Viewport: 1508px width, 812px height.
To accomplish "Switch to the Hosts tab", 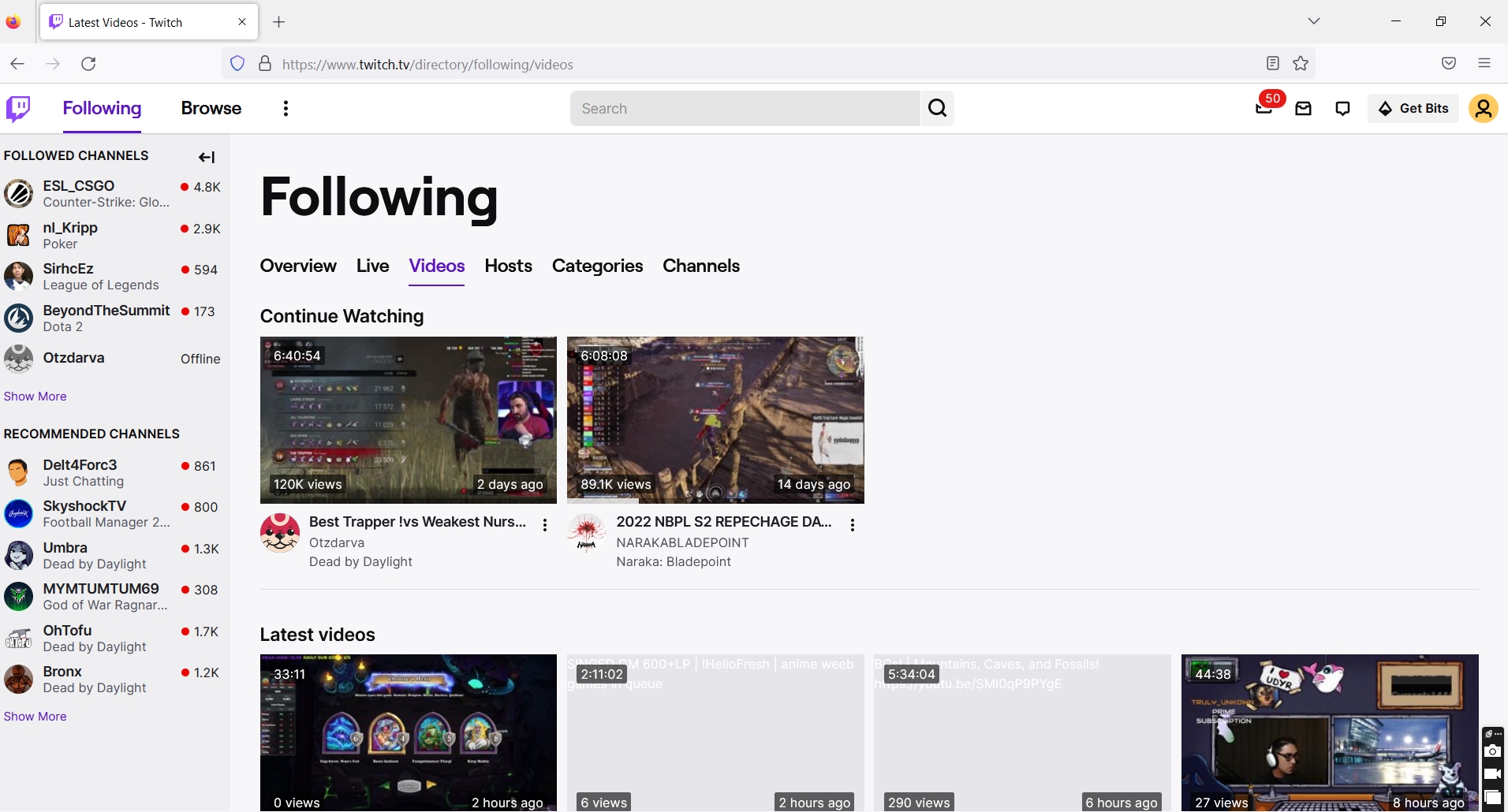I will [508, 266].
